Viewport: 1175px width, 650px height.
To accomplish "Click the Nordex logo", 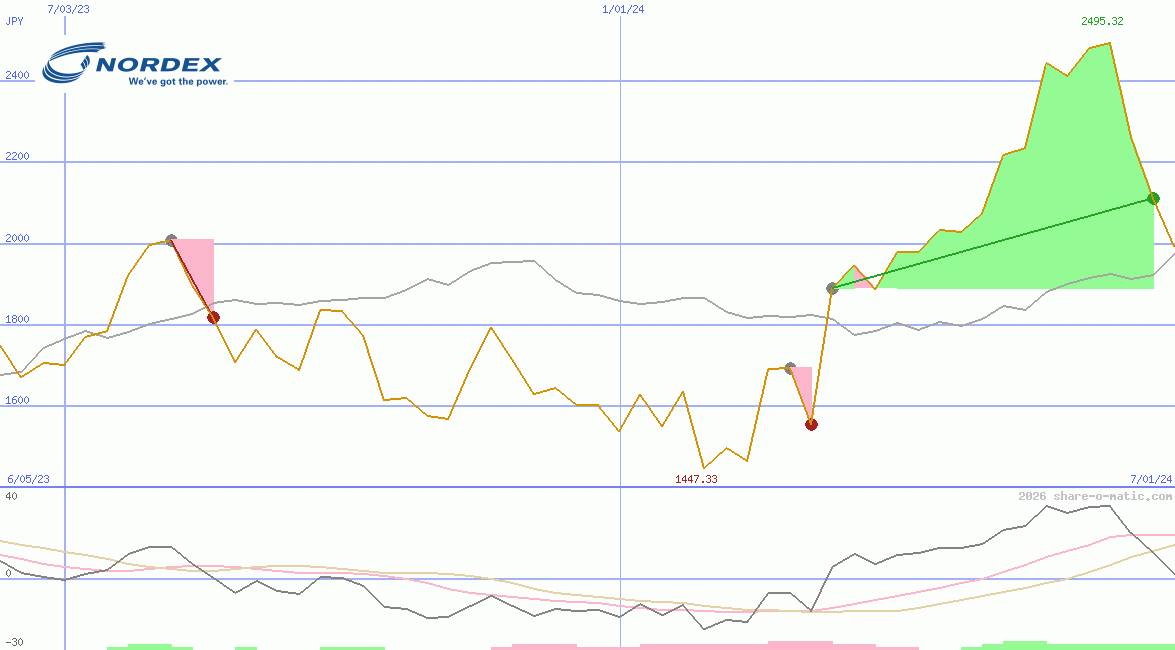I will pyautogui.click(x=135, y=64).
